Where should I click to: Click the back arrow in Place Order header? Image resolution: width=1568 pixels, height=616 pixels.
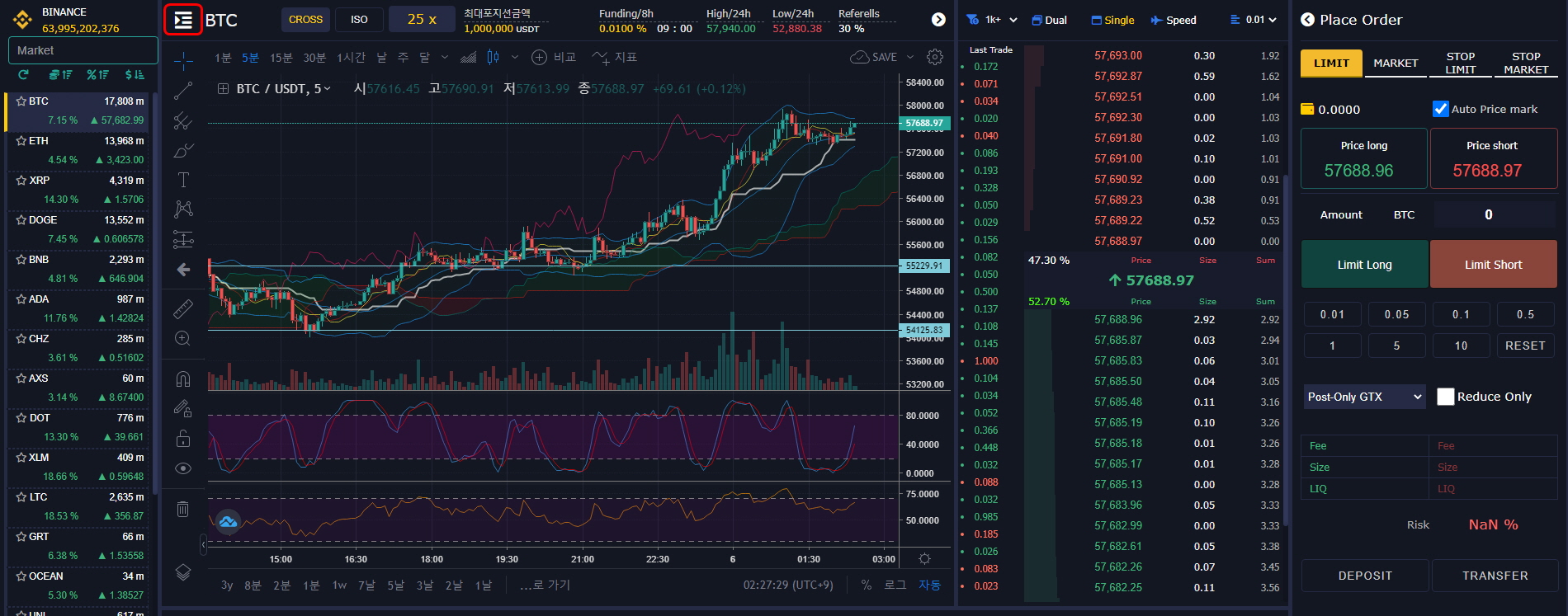tap(1307, 20)
